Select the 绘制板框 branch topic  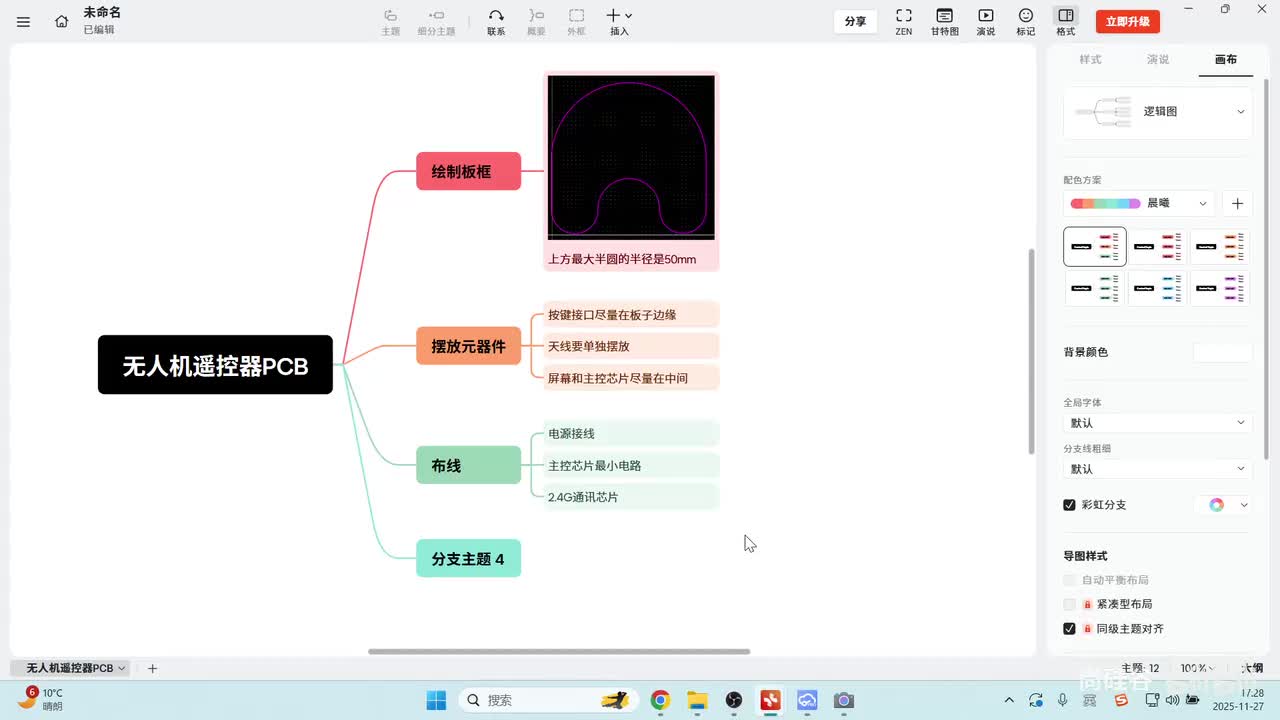[x=469, y=171]
